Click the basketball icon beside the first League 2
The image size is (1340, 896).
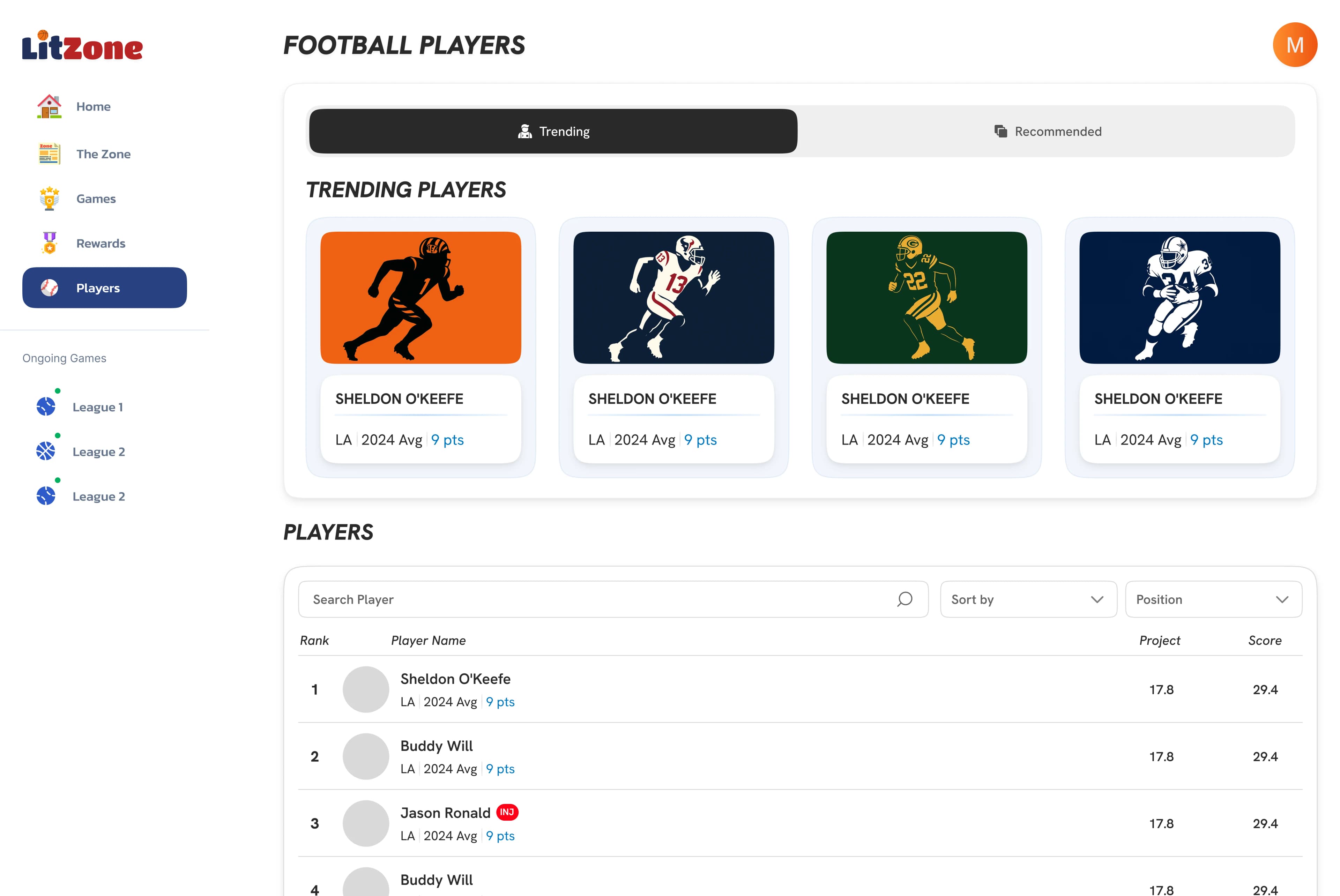pyautogui.click(x=46, y=451)
